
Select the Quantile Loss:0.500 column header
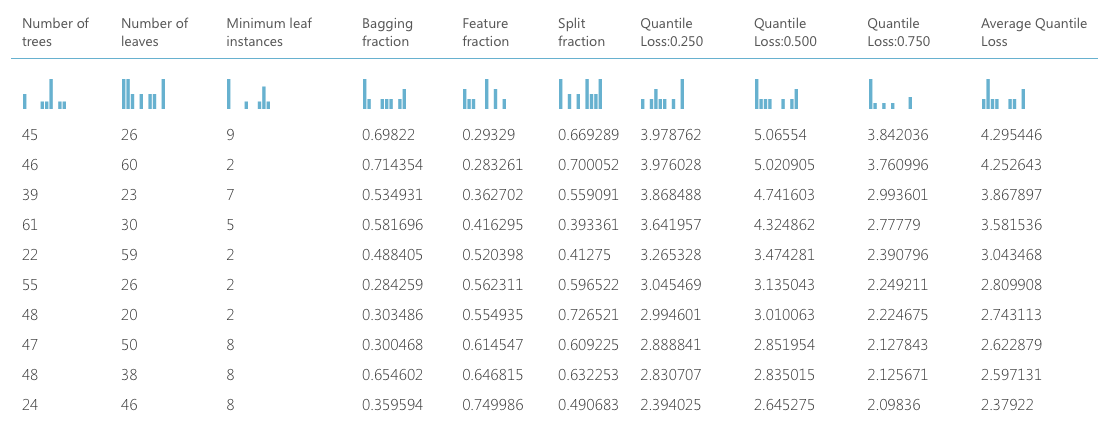point(786,32)
